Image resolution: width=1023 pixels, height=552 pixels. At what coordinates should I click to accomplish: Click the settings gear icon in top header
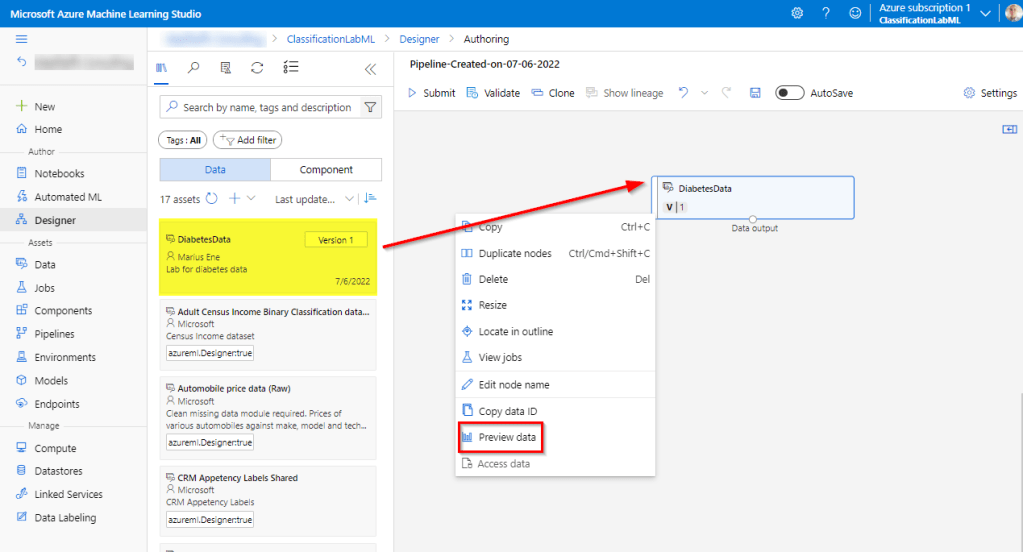point(797,13)
